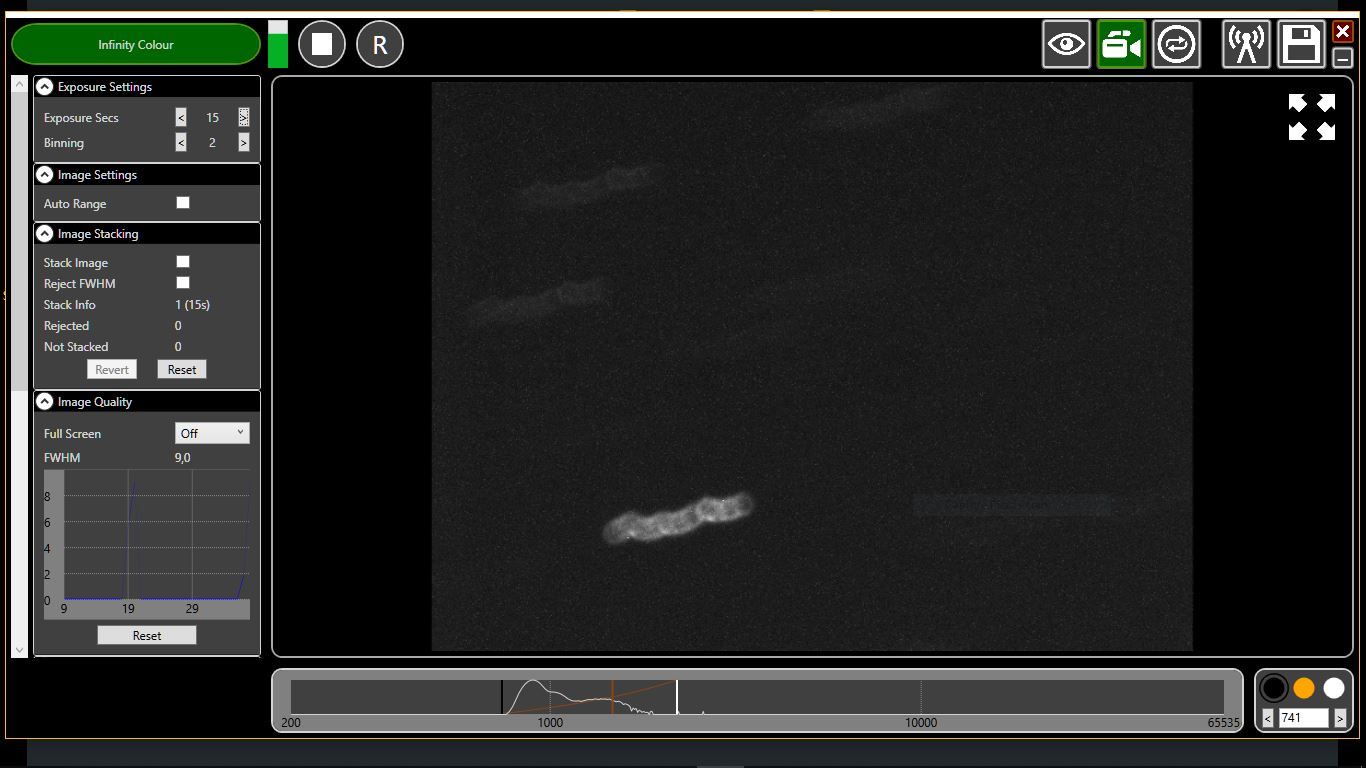Click the Exposure Secs value 15
Screen dimensions: 1366x768
[212, 118]
